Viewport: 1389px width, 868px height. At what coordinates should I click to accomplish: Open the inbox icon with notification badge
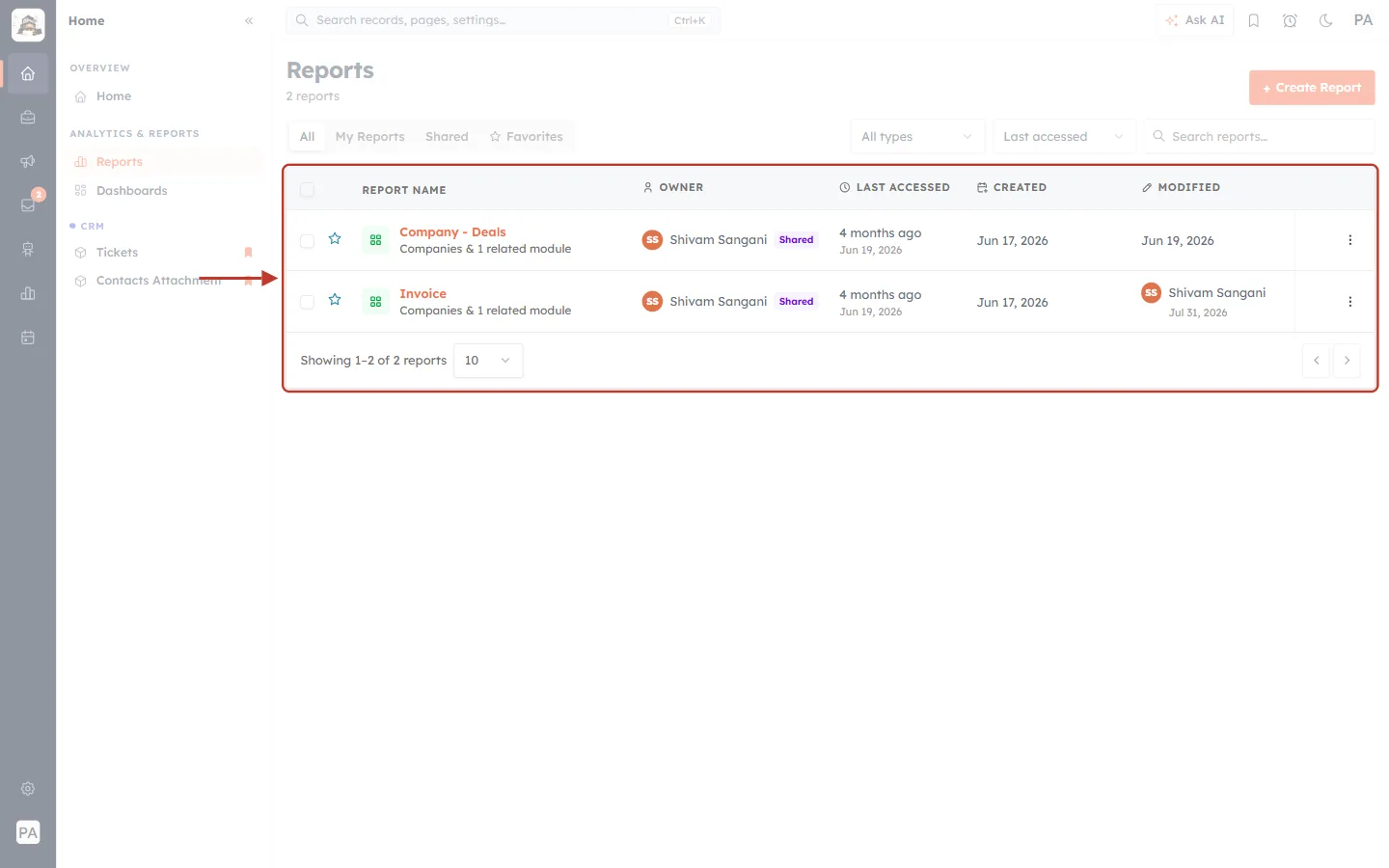click(x=28, y=205)
